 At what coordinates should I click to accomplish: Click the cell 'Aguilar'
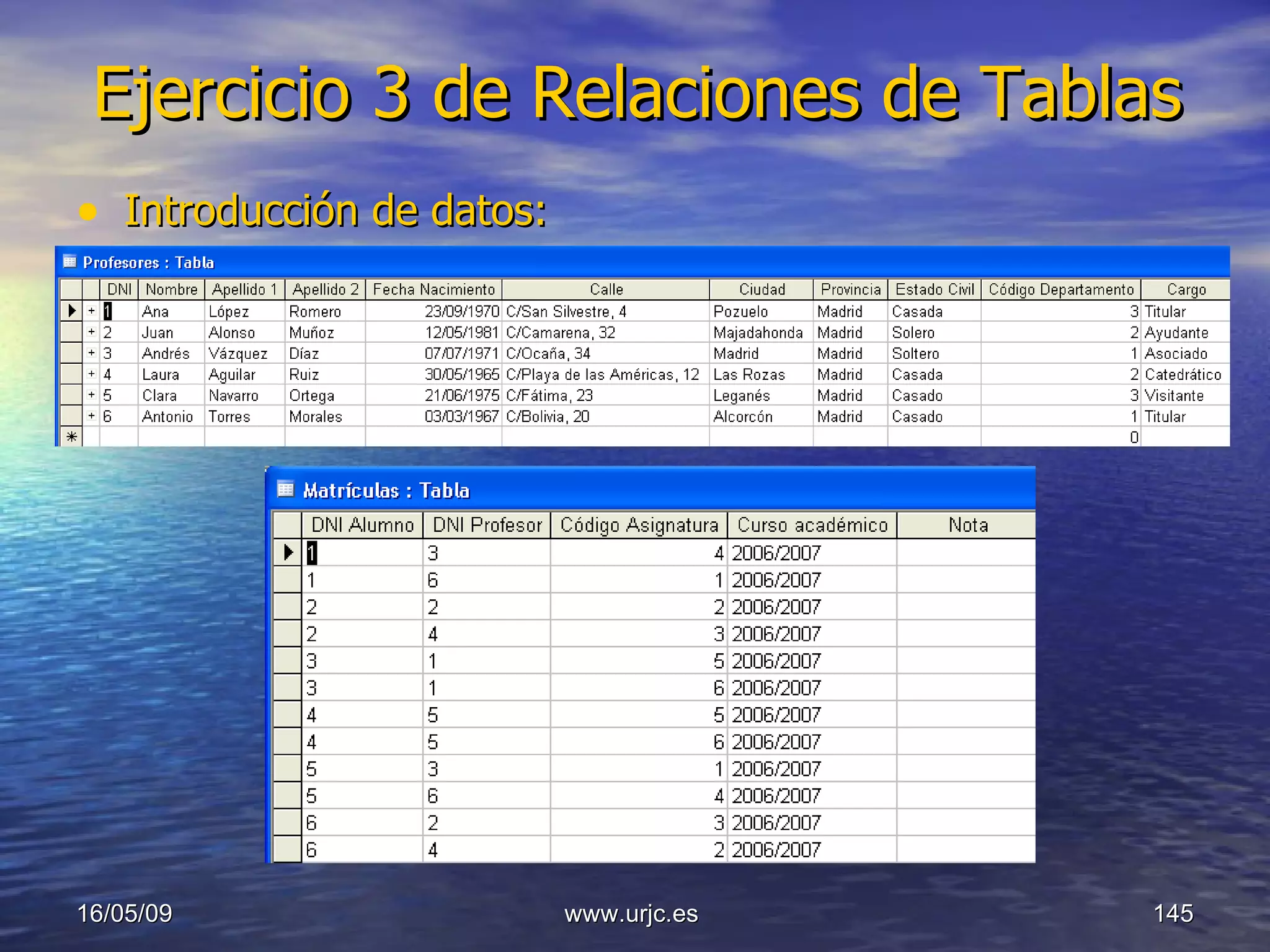coord(245,374)
